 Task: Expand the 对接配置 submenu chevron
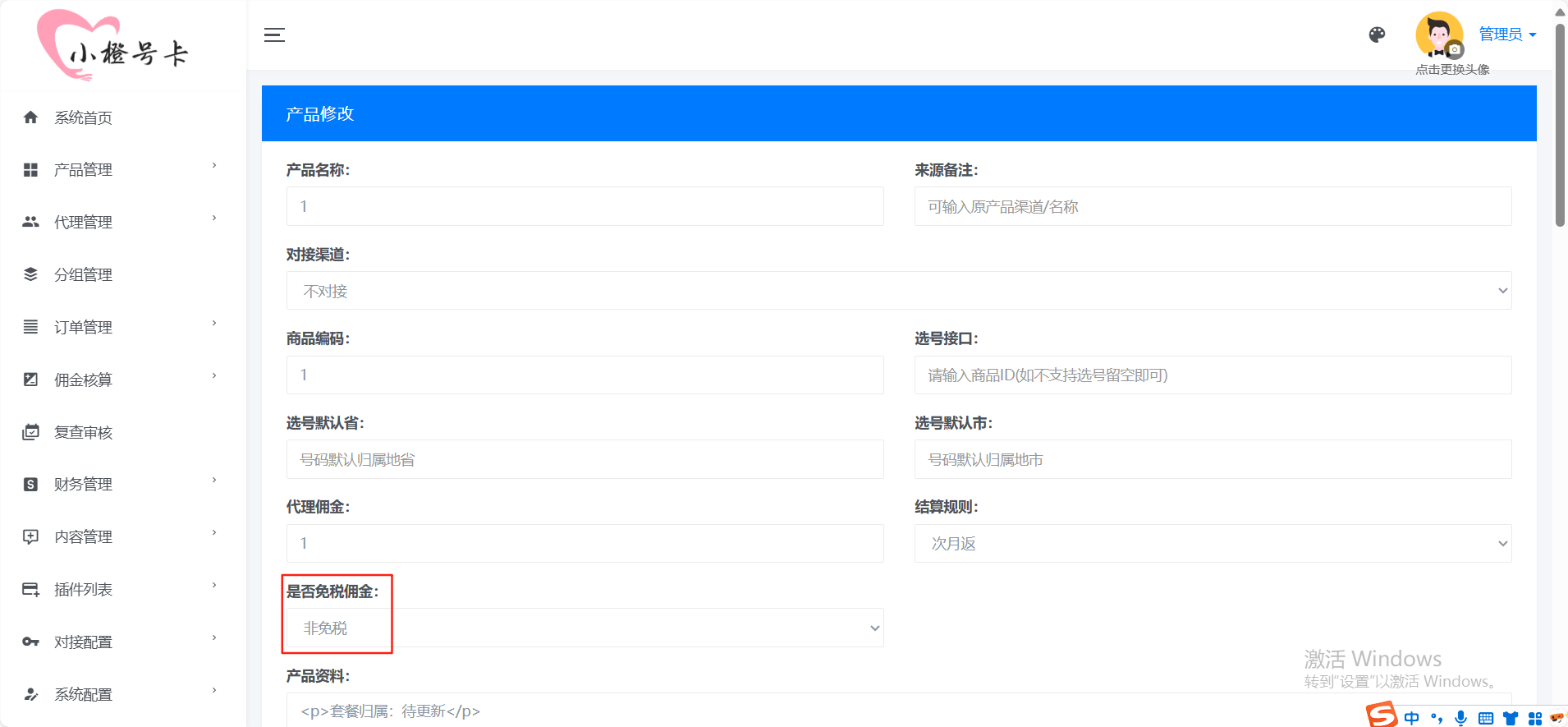pos(214,638)
